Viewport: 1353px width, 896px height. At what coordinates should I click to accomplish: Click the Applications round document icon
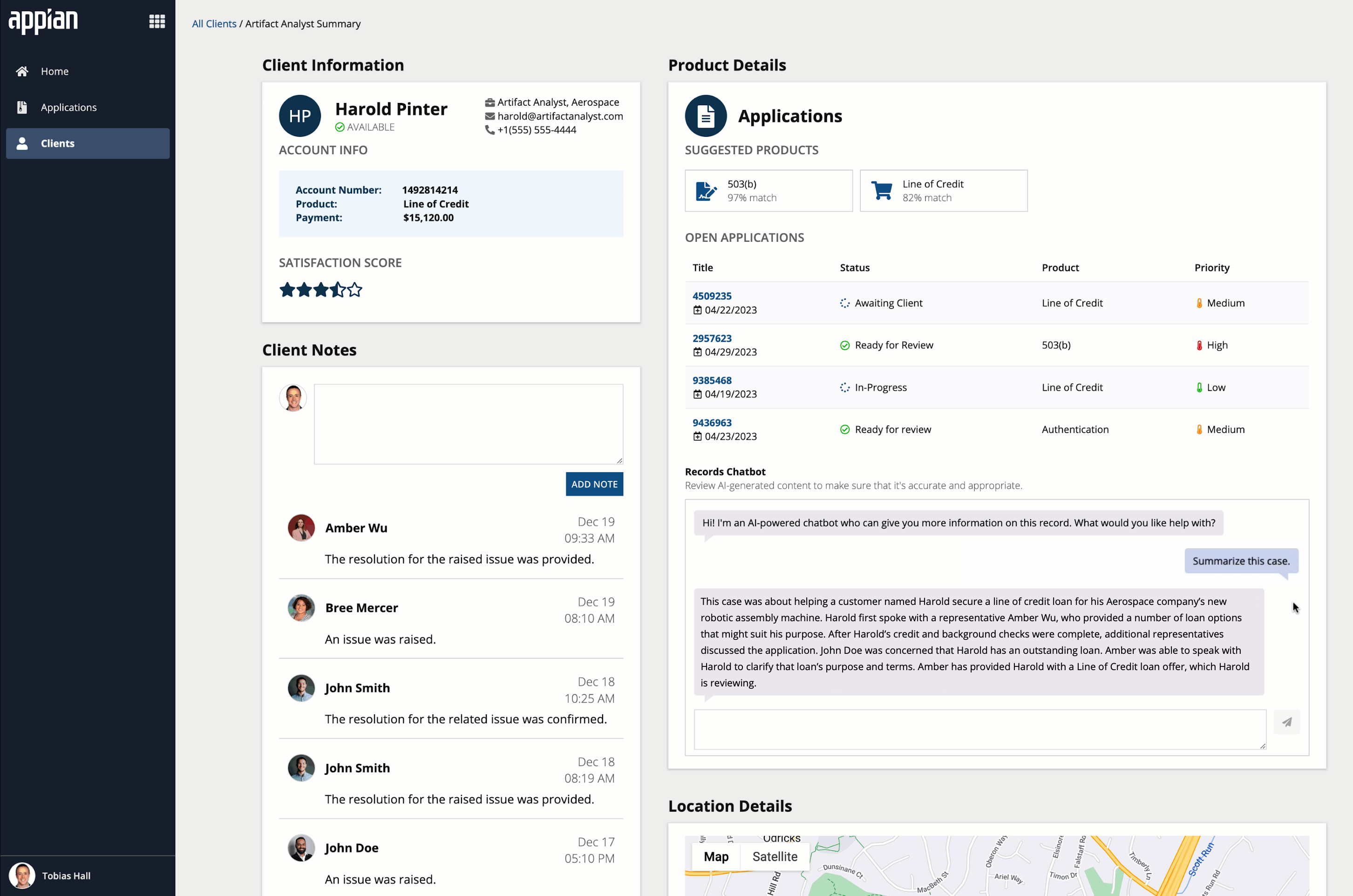(706, 116)
